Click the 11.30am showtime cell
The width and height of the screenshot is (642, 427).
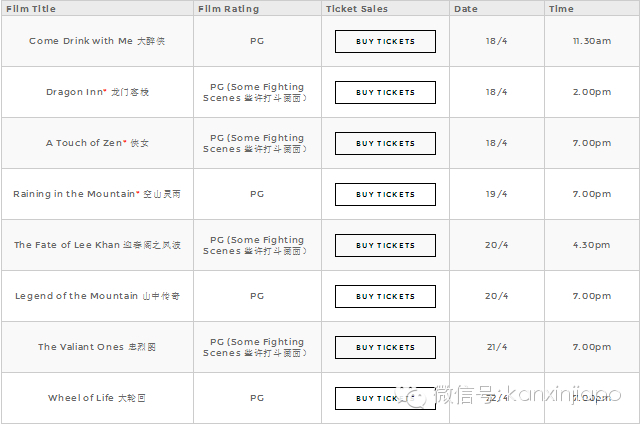point(592,42)
